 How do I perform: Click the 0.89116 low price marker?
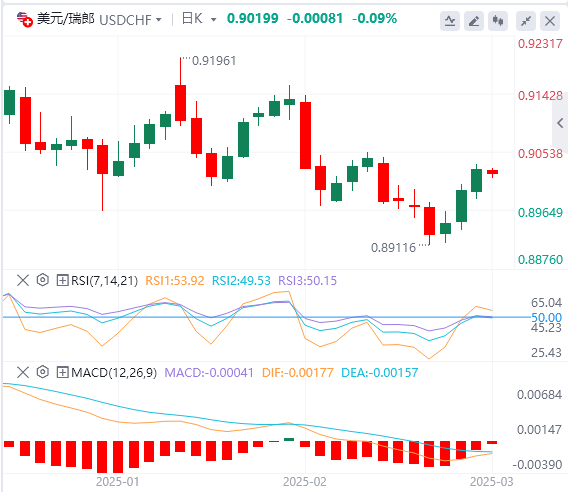(393, 248)
